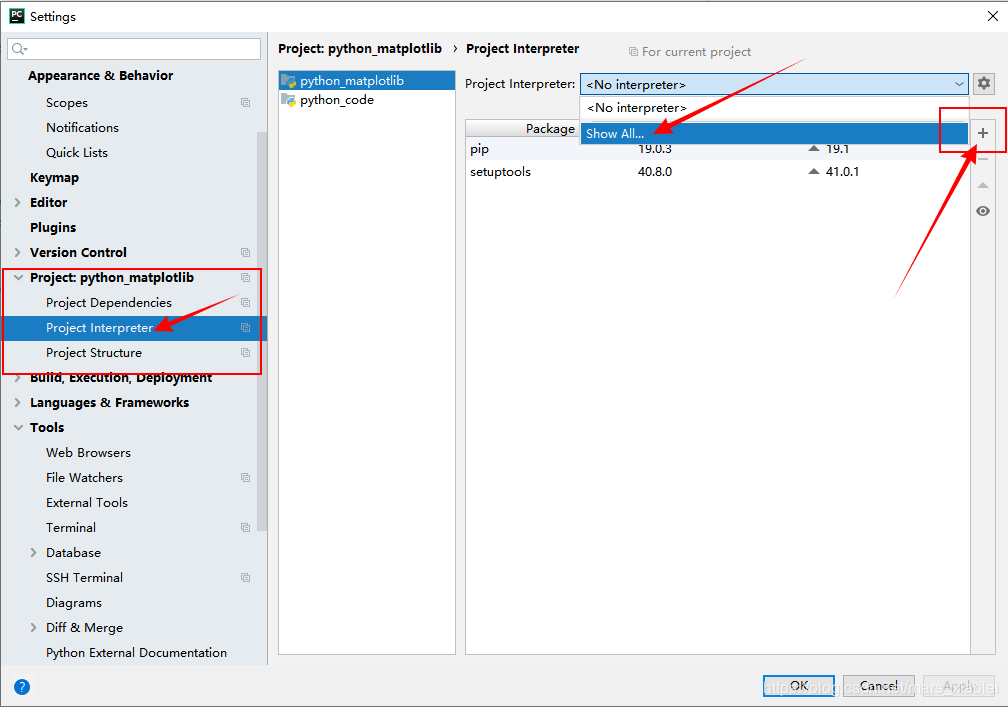Click the sidebar vertical scrollbar
Screen dimensions: 1008x707
pyautogui.click(x=262, y=331)
